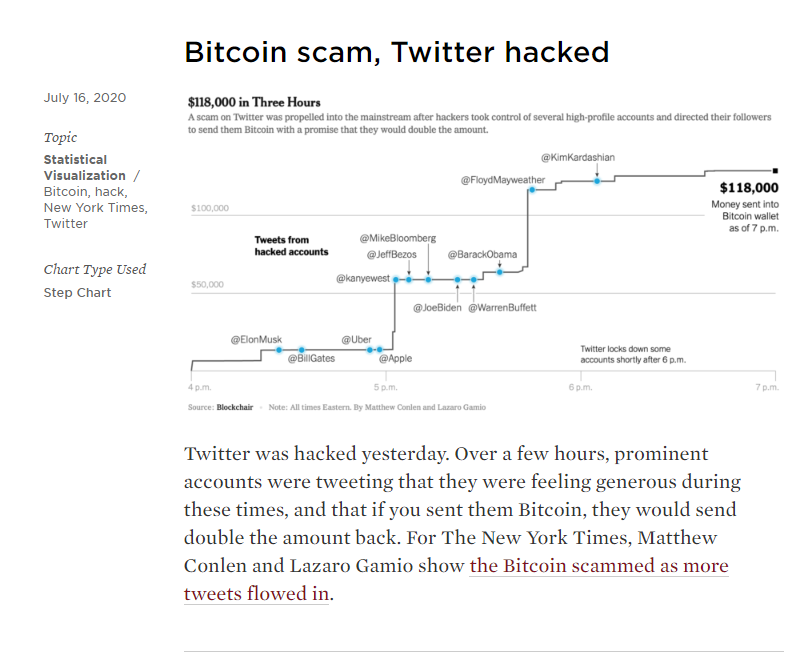The width and height of the screenshot is (809, 652).
Task: Click the @ElonMusk tweet marker dot
Action: (x=279, y=350)
